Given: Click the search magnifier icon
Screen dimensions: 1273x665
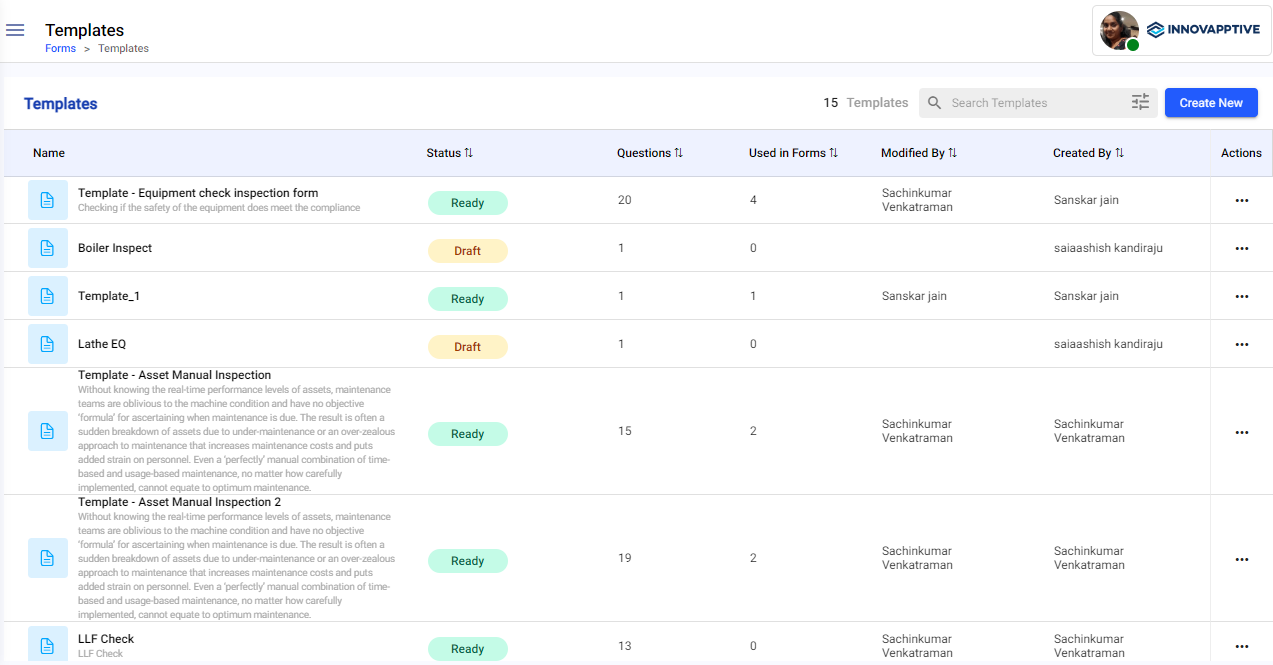Looking at the screenshot, I should click(934, 103).
